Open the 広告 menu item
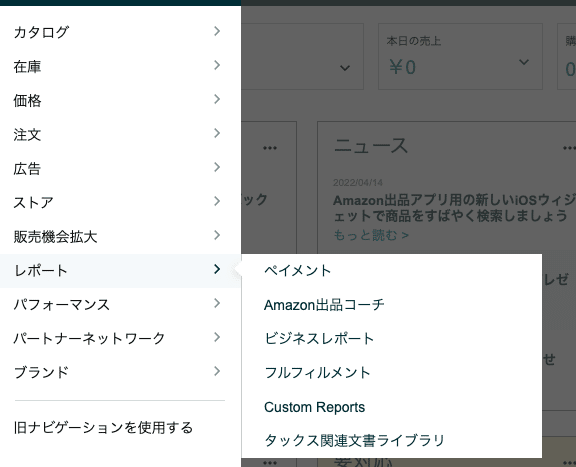Screen dimensions: 576x467 point(120,168)
